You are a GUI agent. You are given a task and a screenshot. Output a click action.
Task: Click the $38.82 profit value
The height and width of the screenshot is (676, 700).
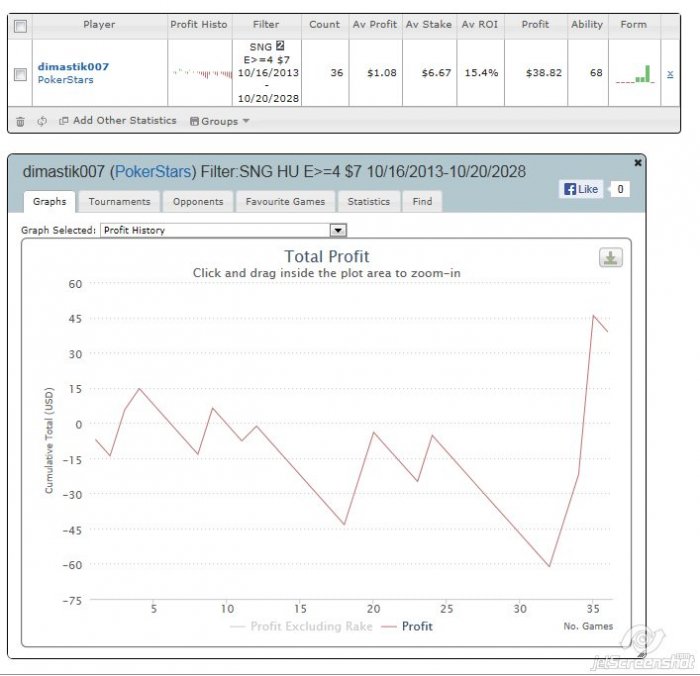544,73
